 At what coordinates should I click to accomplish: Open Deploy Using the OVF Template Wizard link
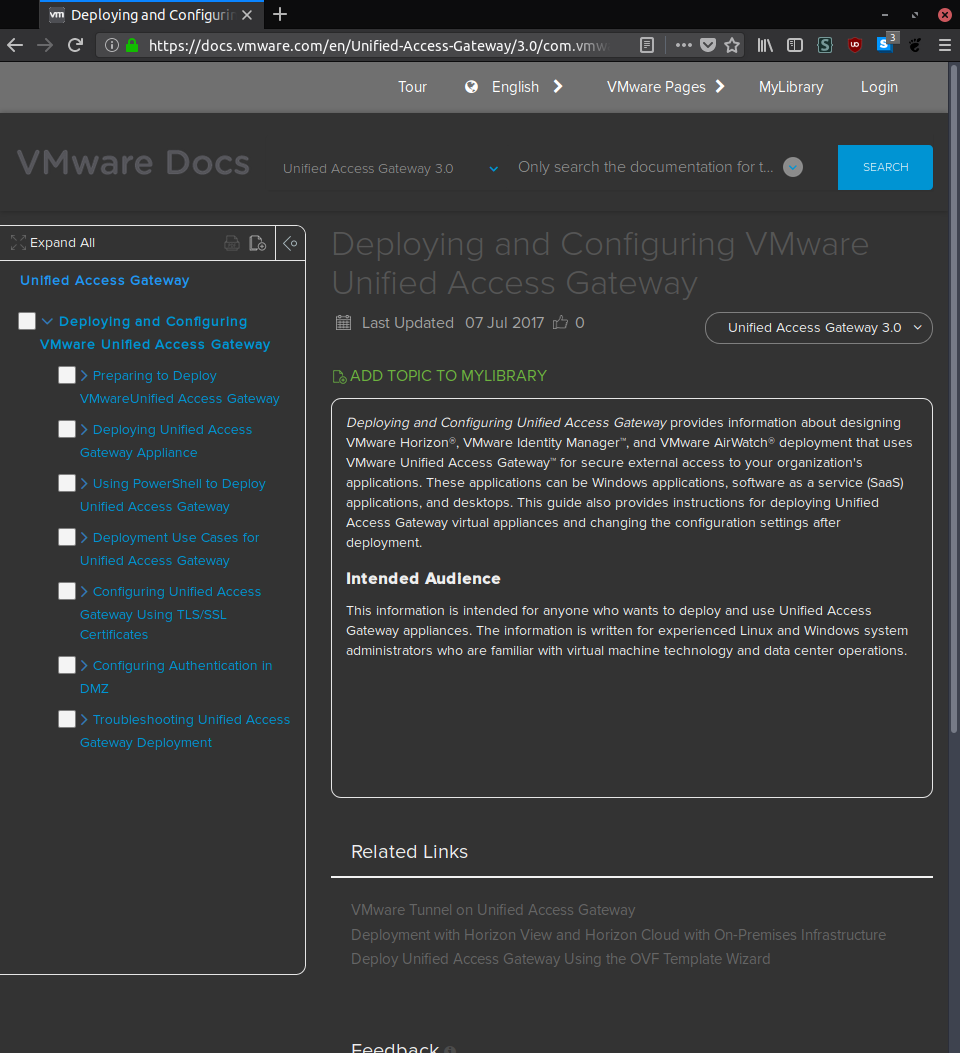(561, 959)
